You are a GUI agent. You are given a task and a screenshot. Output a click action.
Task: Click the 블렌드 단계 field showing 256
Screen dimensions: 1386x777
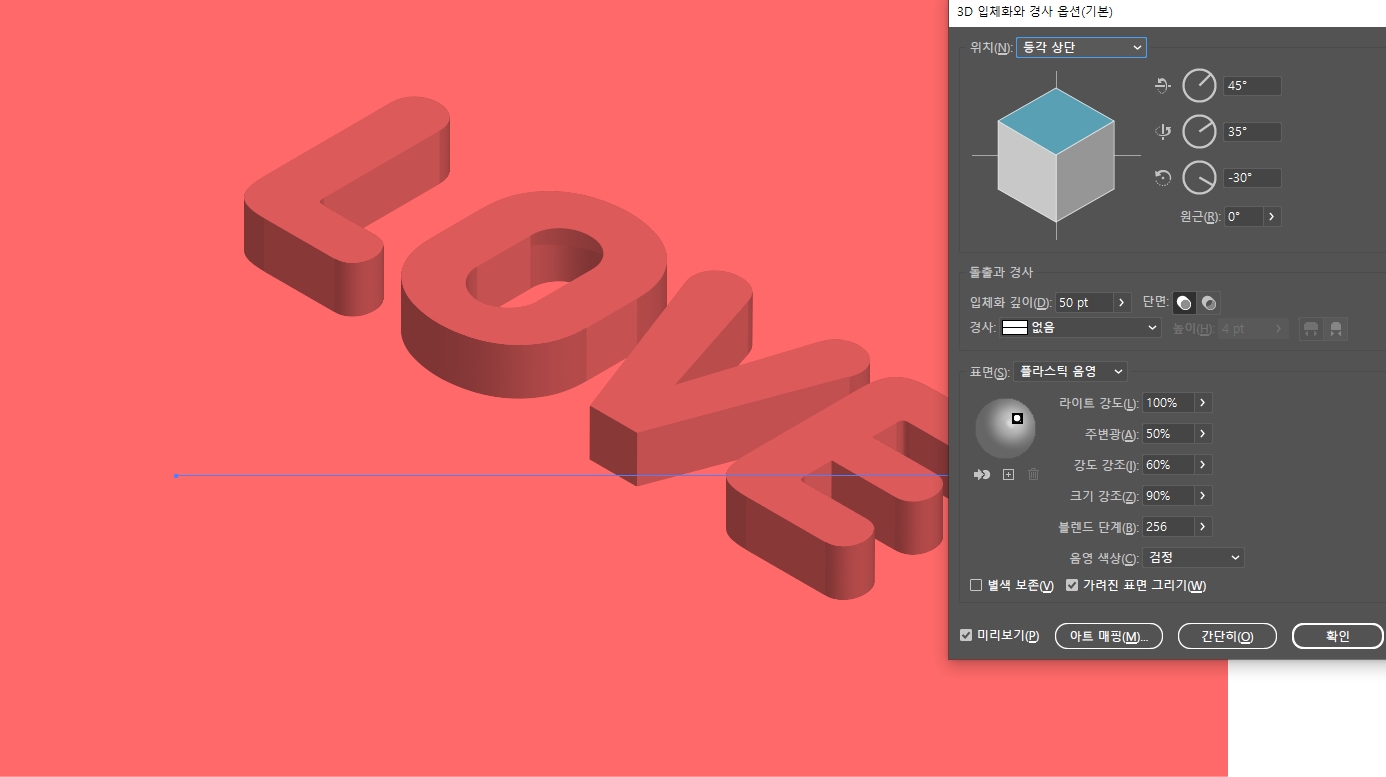click(x=1168, y=527)
